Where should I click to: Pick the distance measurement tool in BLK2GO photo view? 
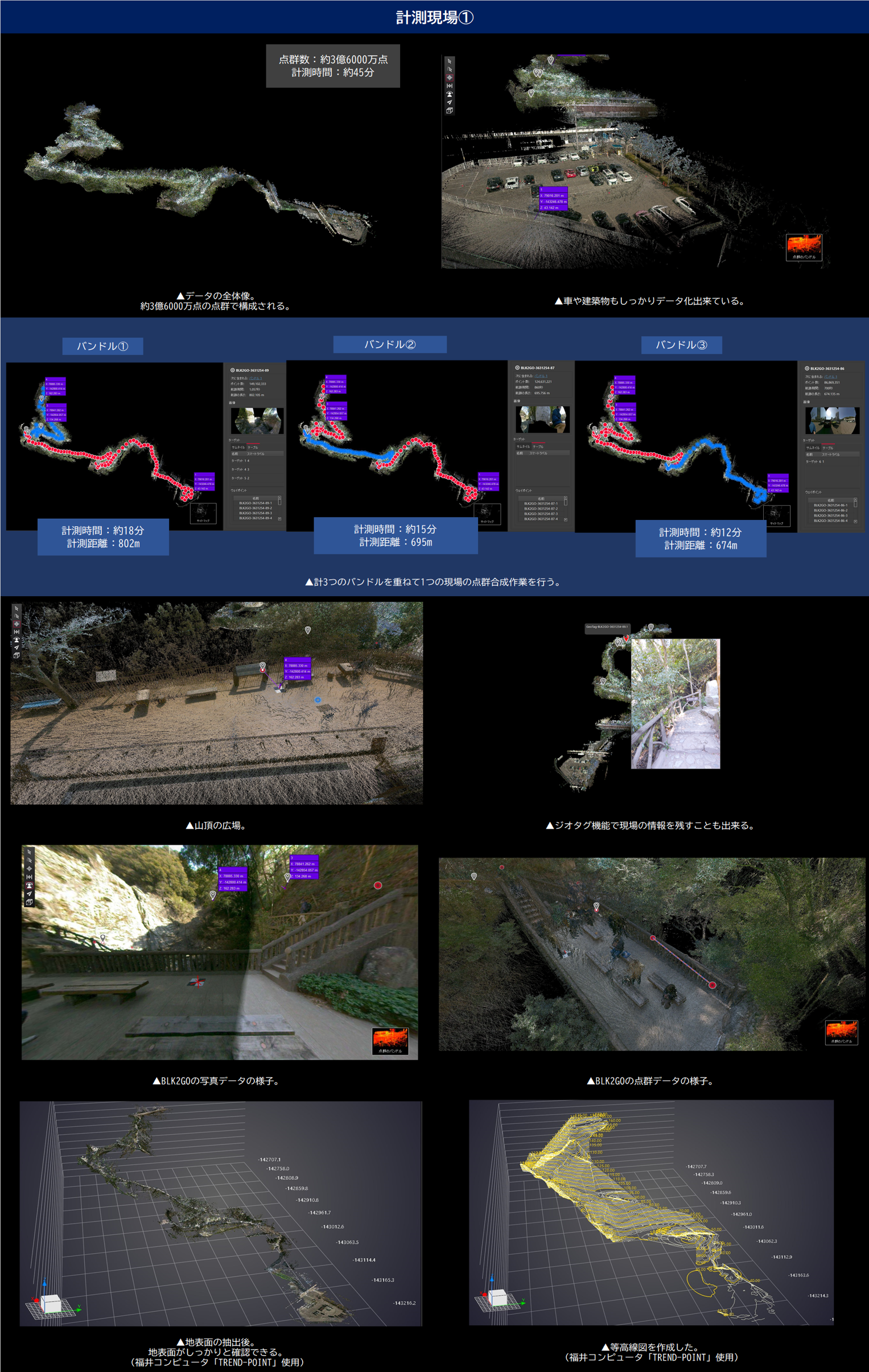coord(29,878)
